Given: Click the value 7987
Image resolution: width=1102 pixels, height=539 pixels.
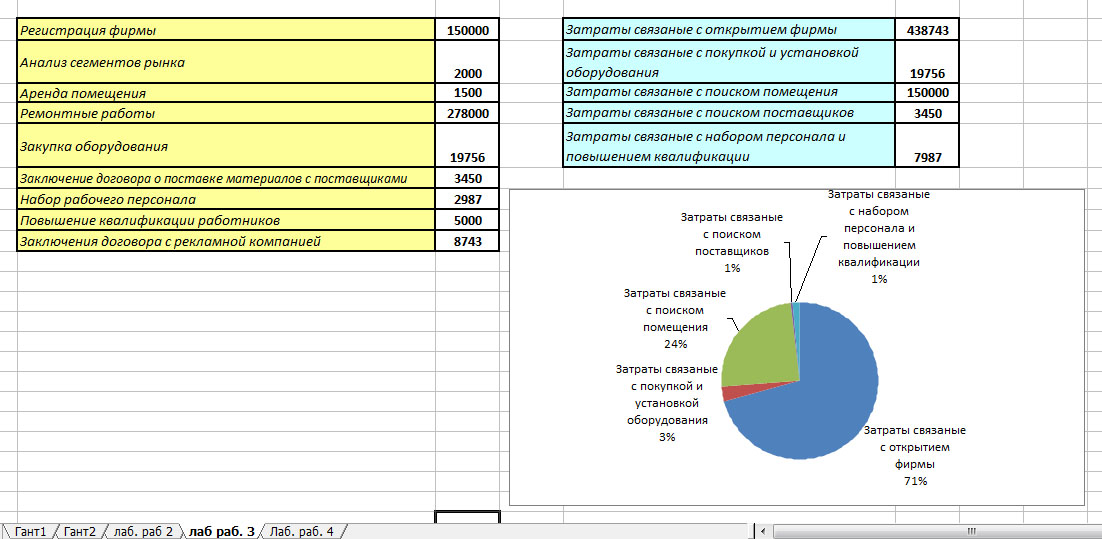Looking at the screenshot, I should pyautogui.click(x=927, y=145).
